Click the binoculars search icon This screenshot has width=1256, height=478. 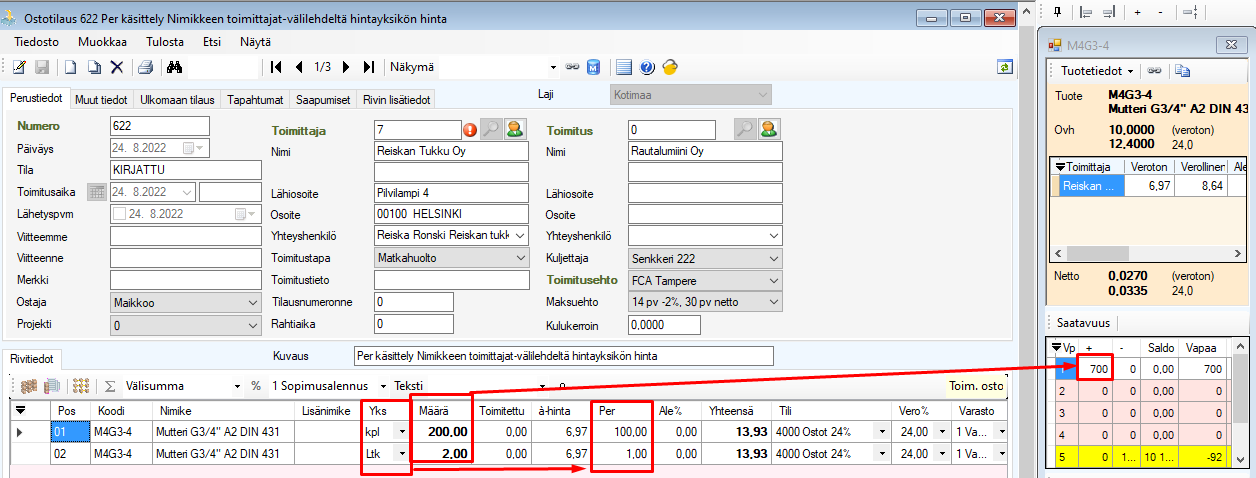[x=174, y=67]
